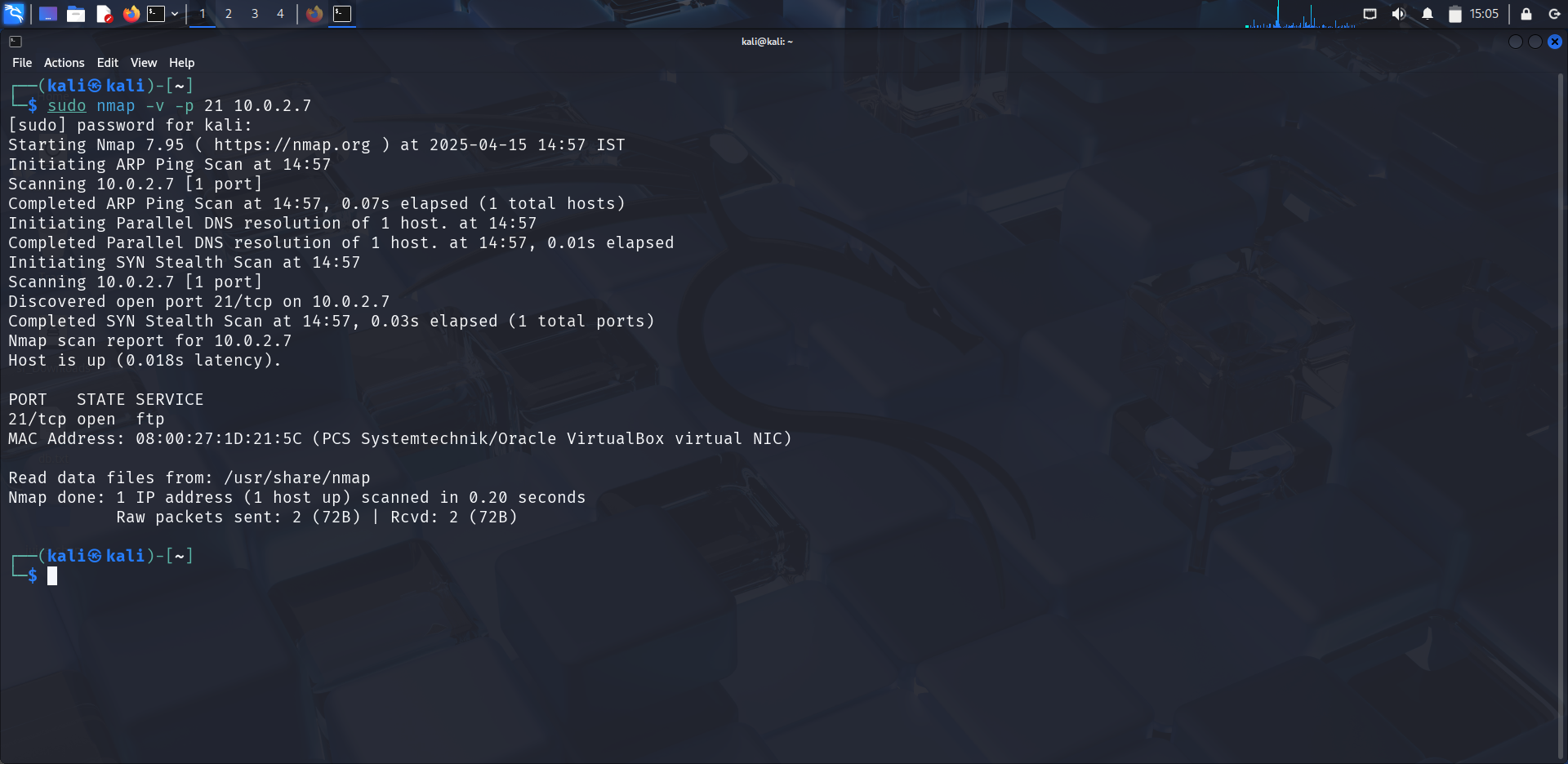The width and height of the screenshot is (1568, 764).
Task: Open terminal emulator launcher in panel
Action: 156,14
